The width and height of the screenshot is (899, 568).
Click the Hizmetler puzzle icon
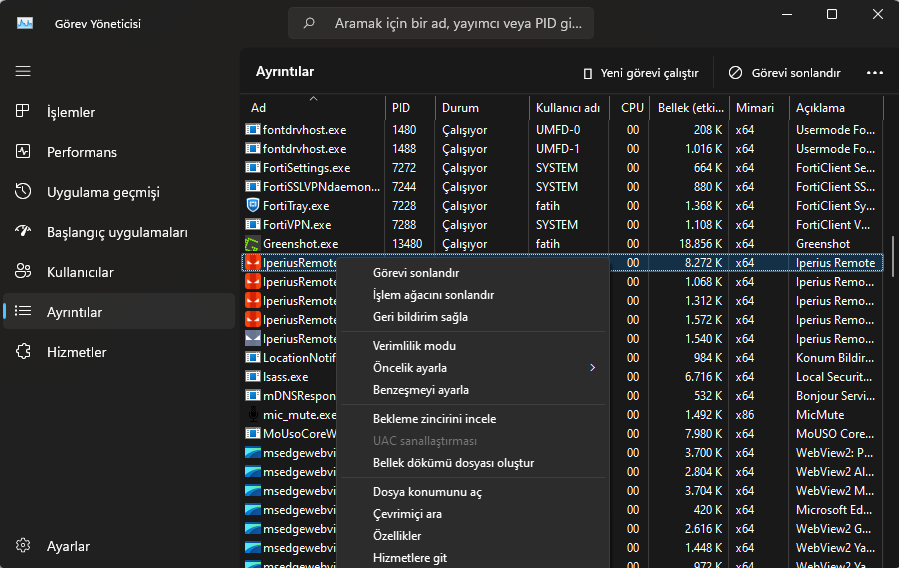click(x=23, y=351)
